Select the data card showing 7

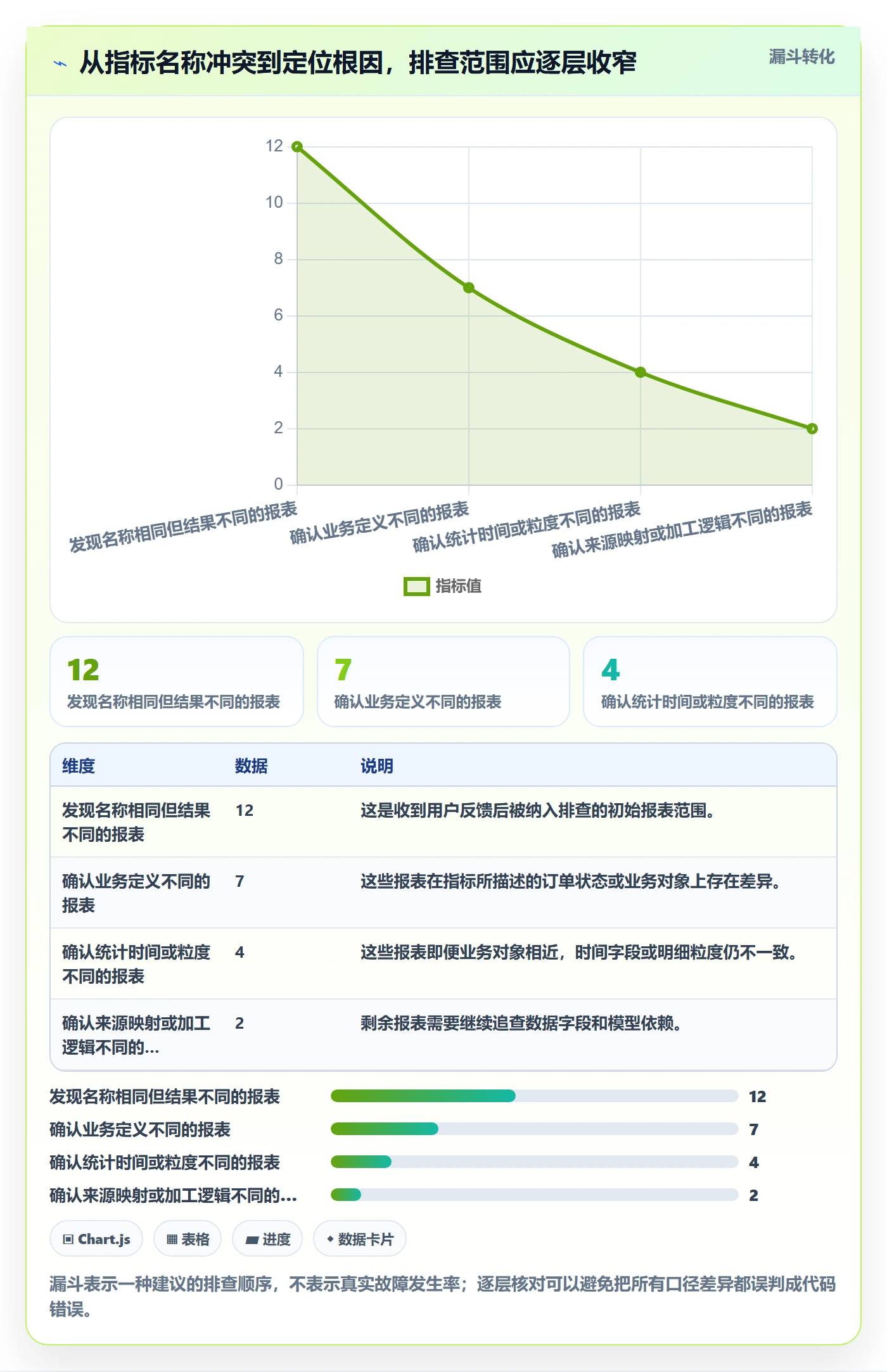click(x=443, y=682)
